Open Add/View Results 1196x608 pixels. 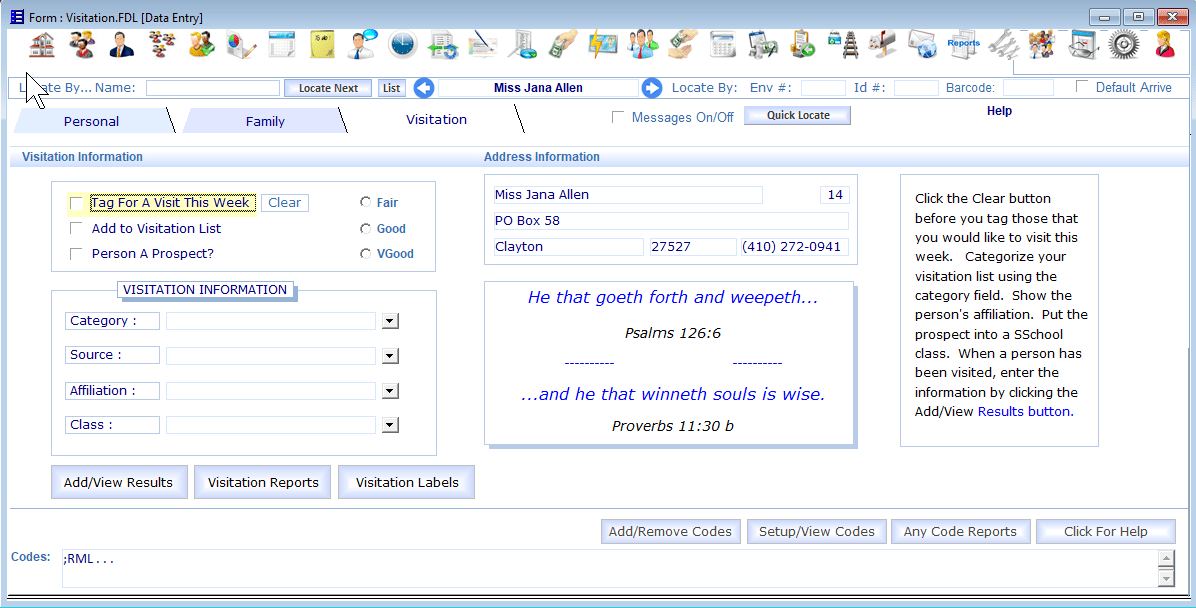tap(118, 482)
